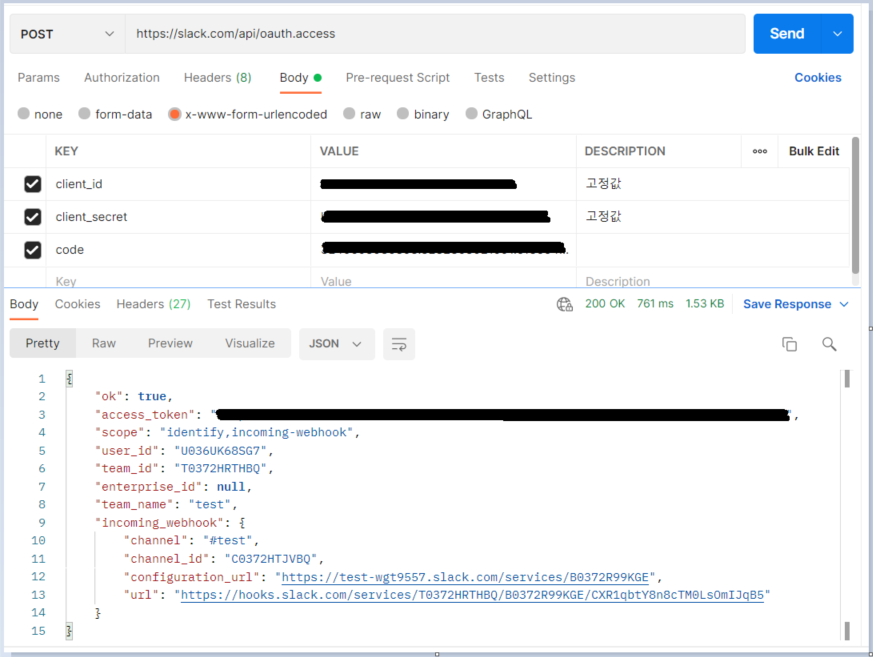Click the "U036UK68SG7" user_id value
The height and width of the screenshot is (657, 873).
click(x=220, y=451)
